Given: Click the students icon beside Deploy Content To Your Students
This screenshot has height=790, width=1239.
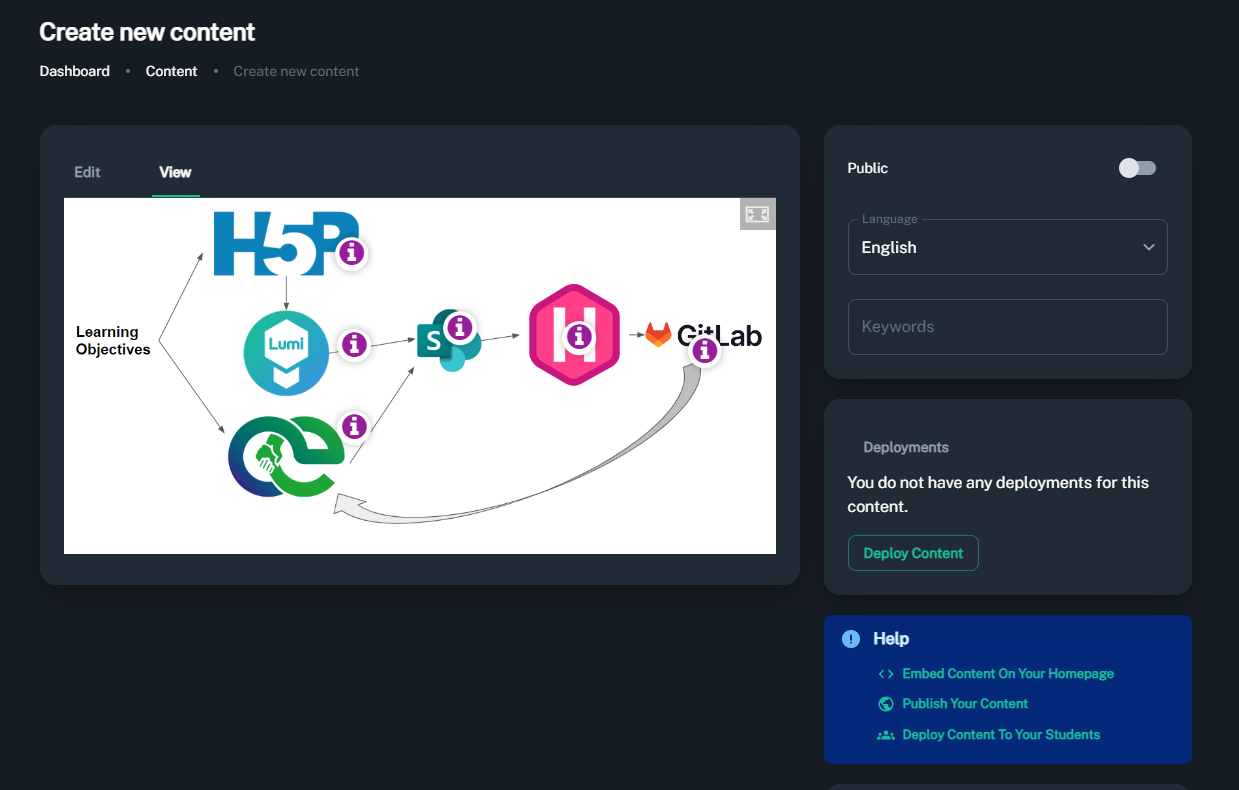Looking at the screenshot, I should coord(885,734).
